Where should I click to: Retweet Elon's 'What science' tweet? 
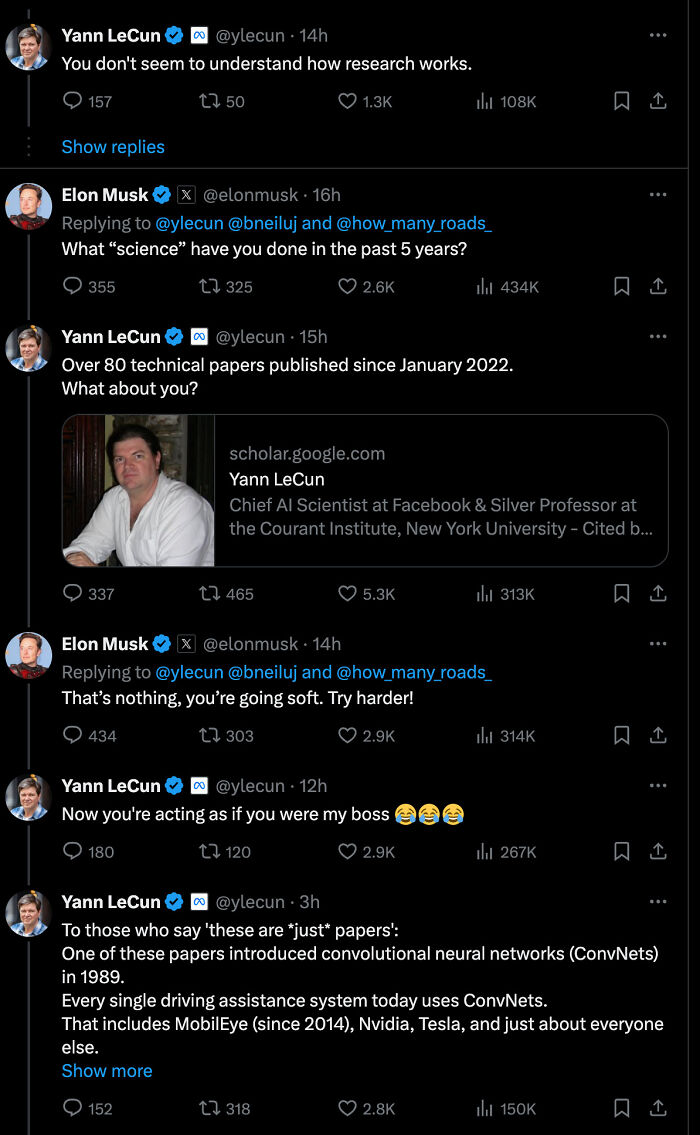pos(210,287)
